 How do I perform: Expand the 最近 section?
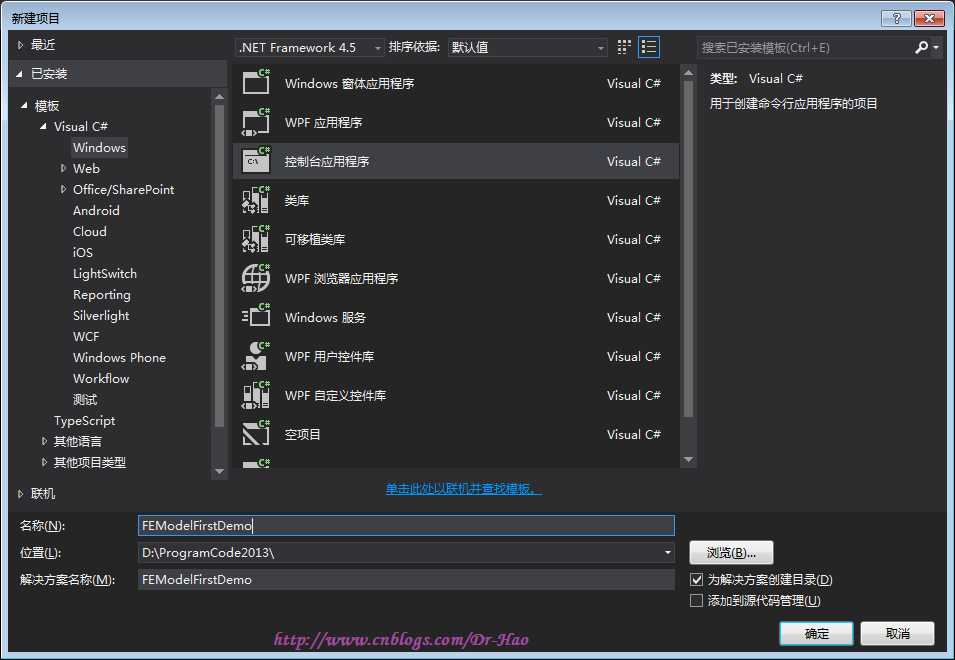pyautogui.click(x=20, y=45)
